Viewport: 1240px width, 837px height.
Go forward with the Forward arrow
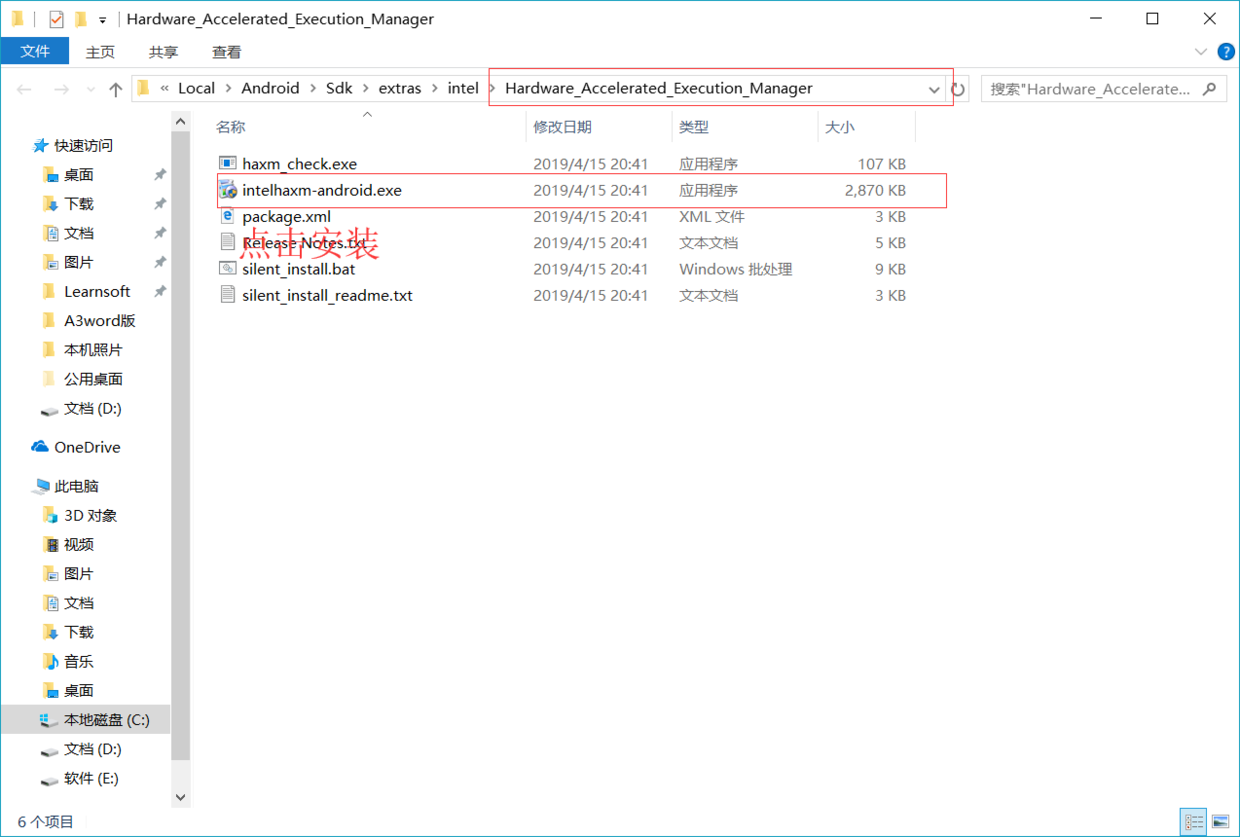click(x=60, y=89)
